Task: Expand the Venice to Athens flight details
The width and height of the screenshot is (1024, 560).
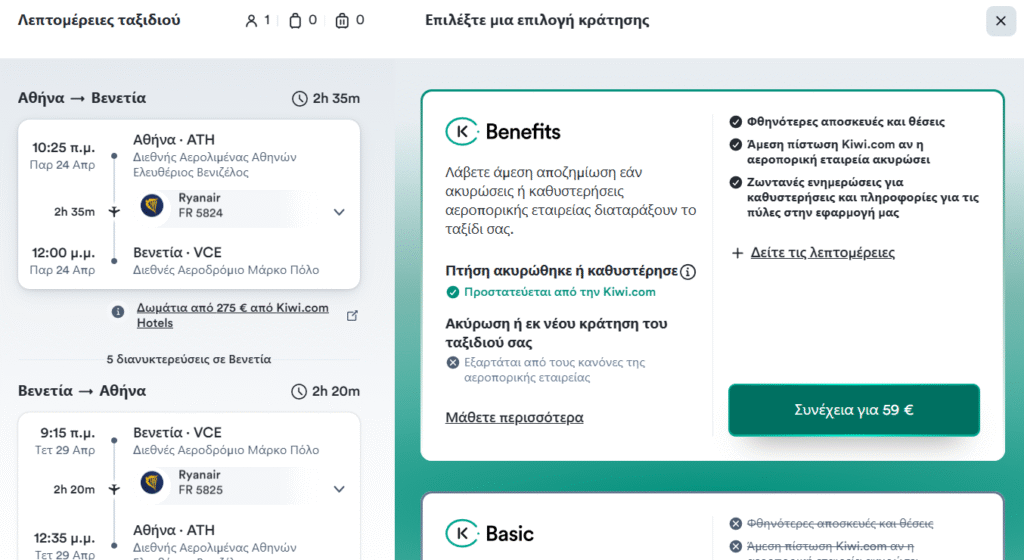Action: point(339,489)
